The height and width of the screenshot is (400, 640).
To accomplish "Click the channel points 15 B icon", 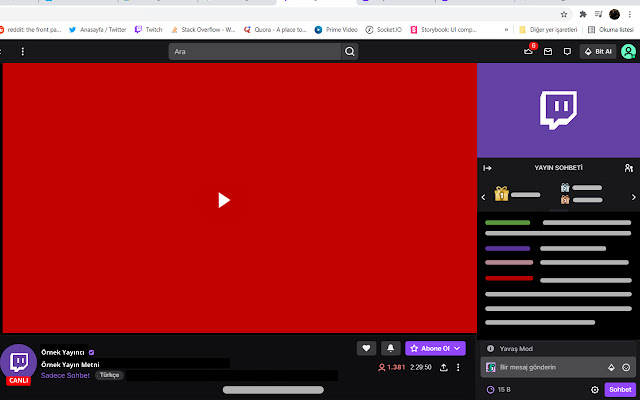I will pyautogui.click(x=491, y=389).
